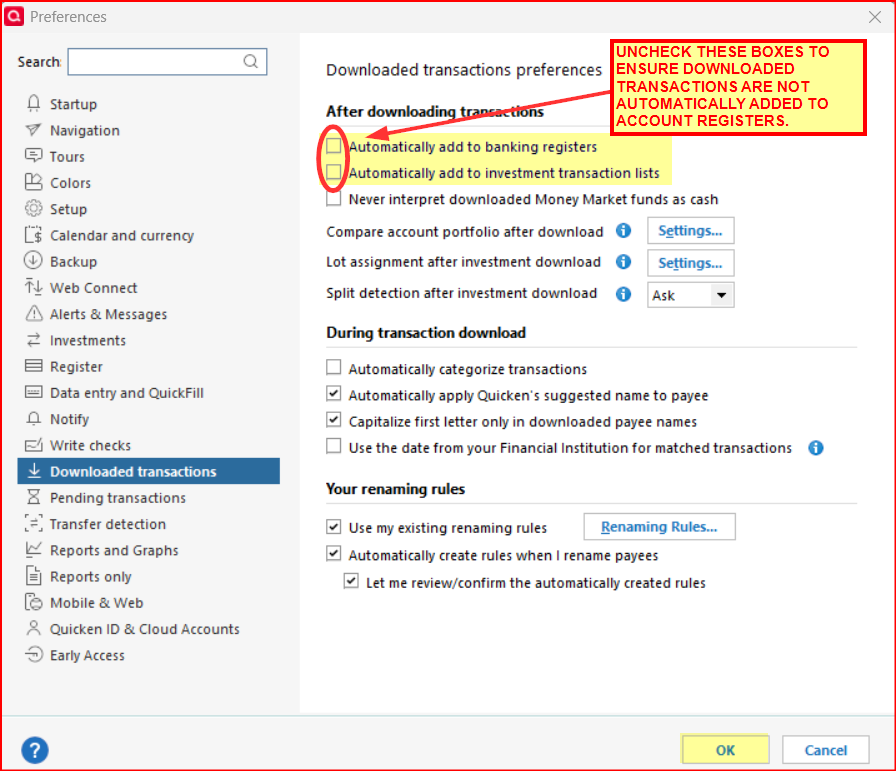Click the Reports only document icon

[x=34, y=576]
